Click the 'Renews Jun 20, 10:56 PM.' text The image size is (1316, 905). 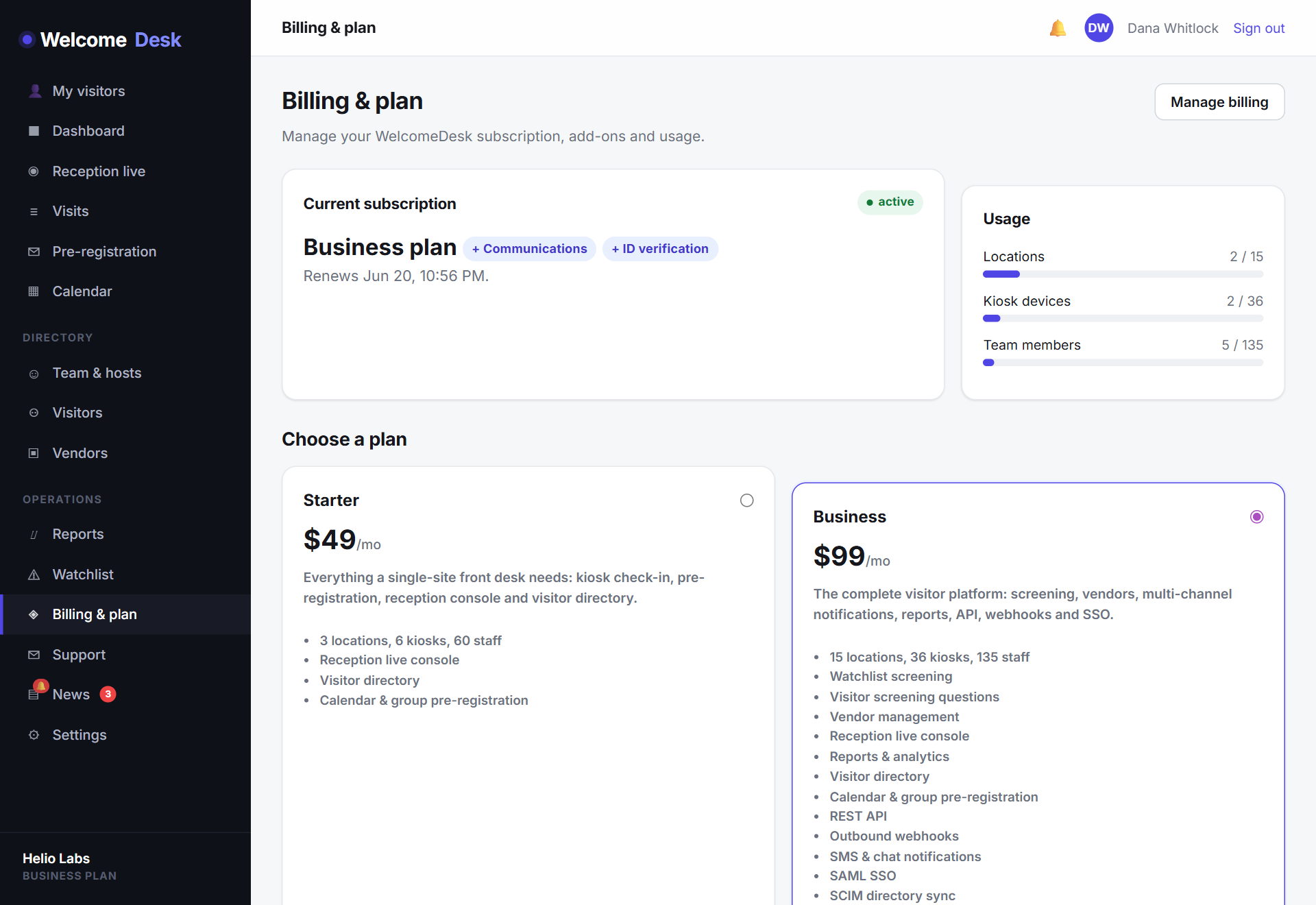pos(396,276)
